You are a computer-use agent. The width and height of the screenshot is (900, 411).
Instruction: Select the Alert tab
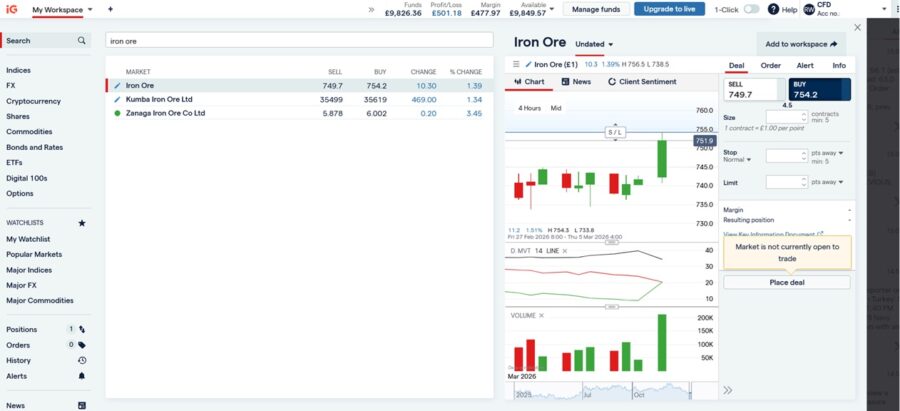pos(805,65)
